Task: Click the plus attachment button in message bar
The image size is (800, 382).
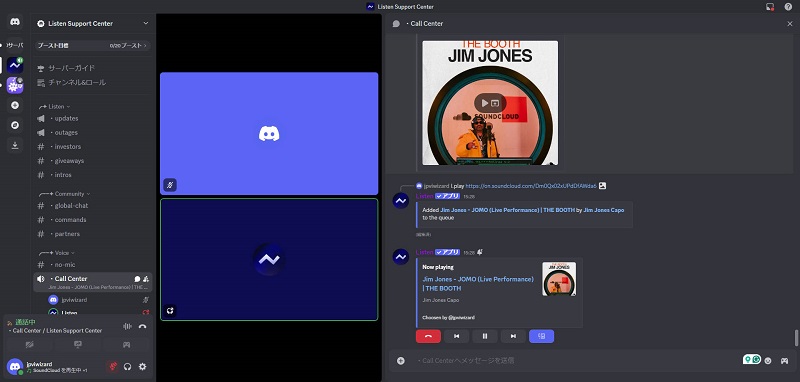Action: [x=401, y=361]
